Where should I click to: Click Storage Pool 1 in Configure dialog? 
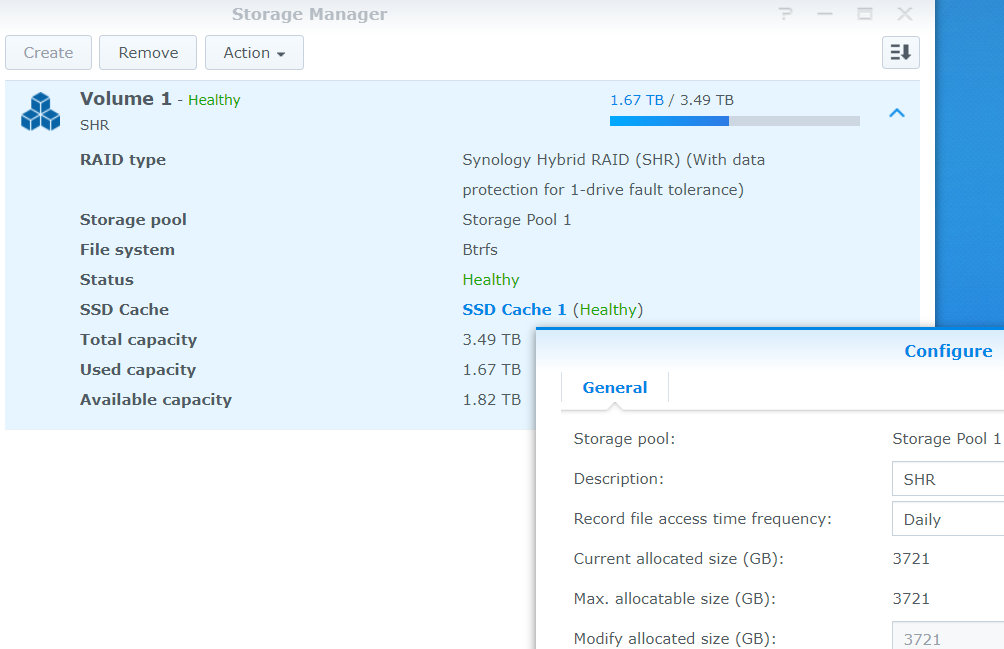coord(946,438)
